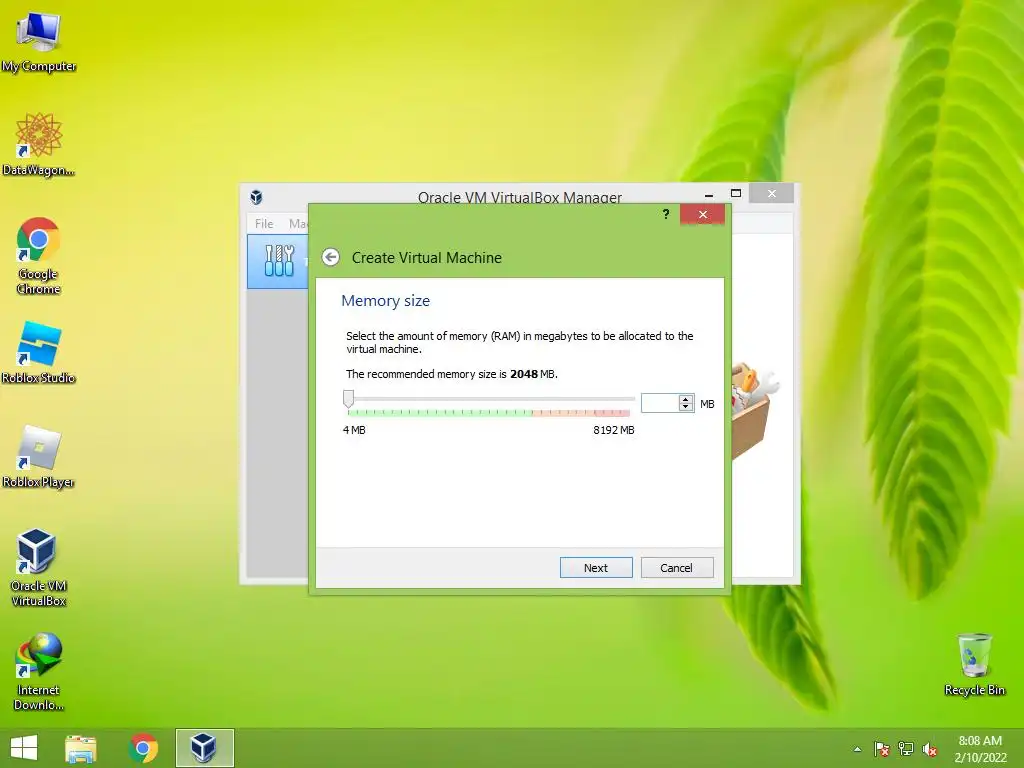Open Roblox Player desktop shortcut
The width and height of the screenshot is (1024, 768).
(39, 457)
